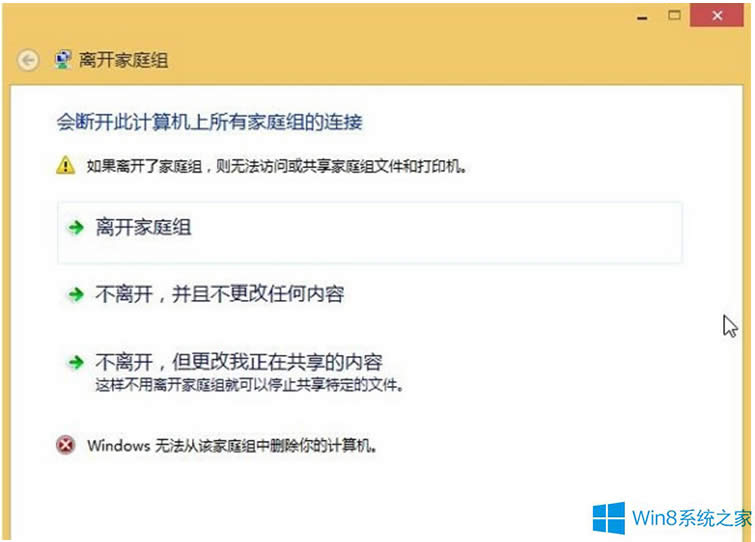This screenshot has height=542, width=755.
Task: Maximize the dialog window
Action: click(x=674, y=15)
